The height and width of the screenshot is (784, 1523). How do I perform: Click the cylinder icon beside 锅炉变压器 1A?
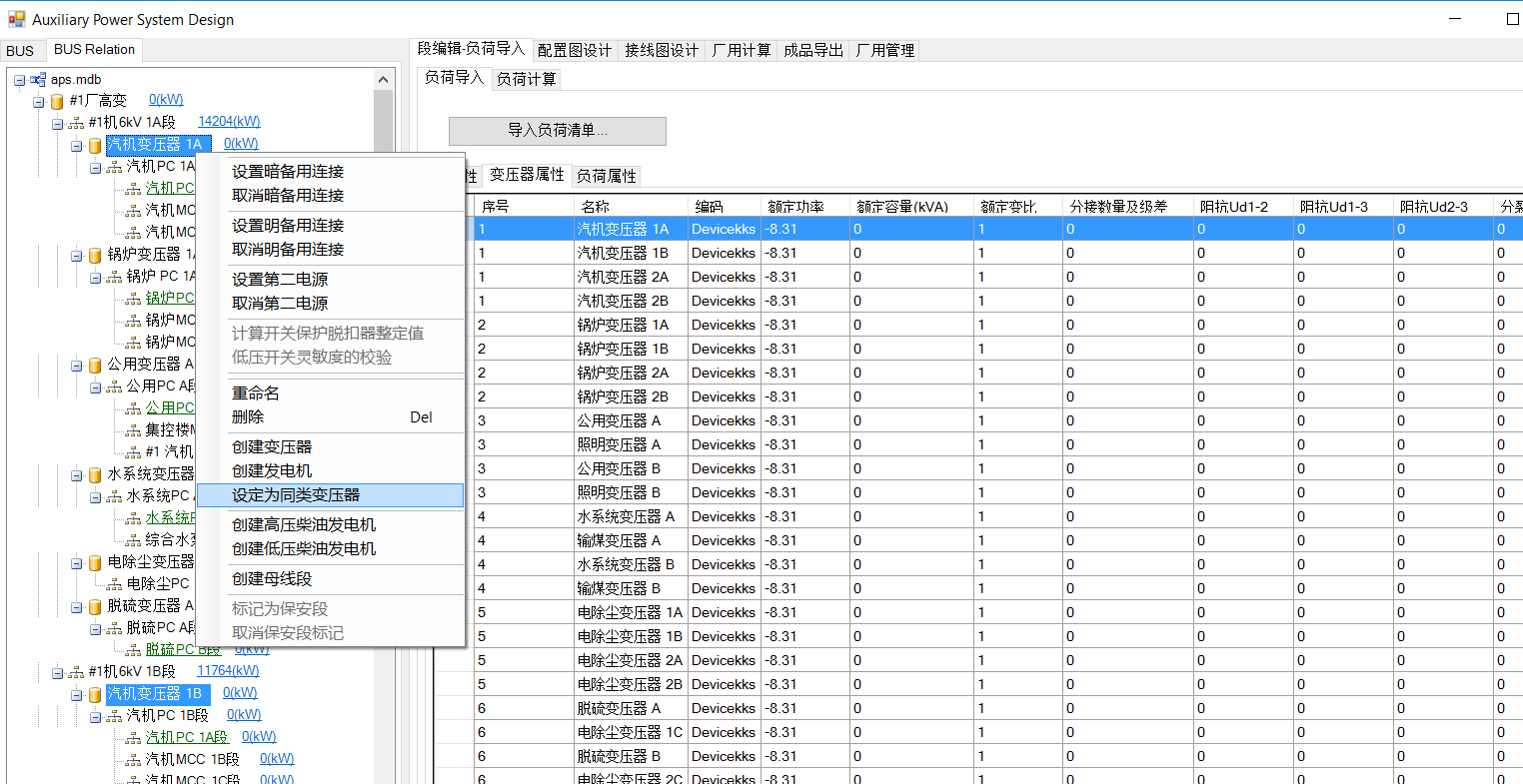tap(95, 256)
